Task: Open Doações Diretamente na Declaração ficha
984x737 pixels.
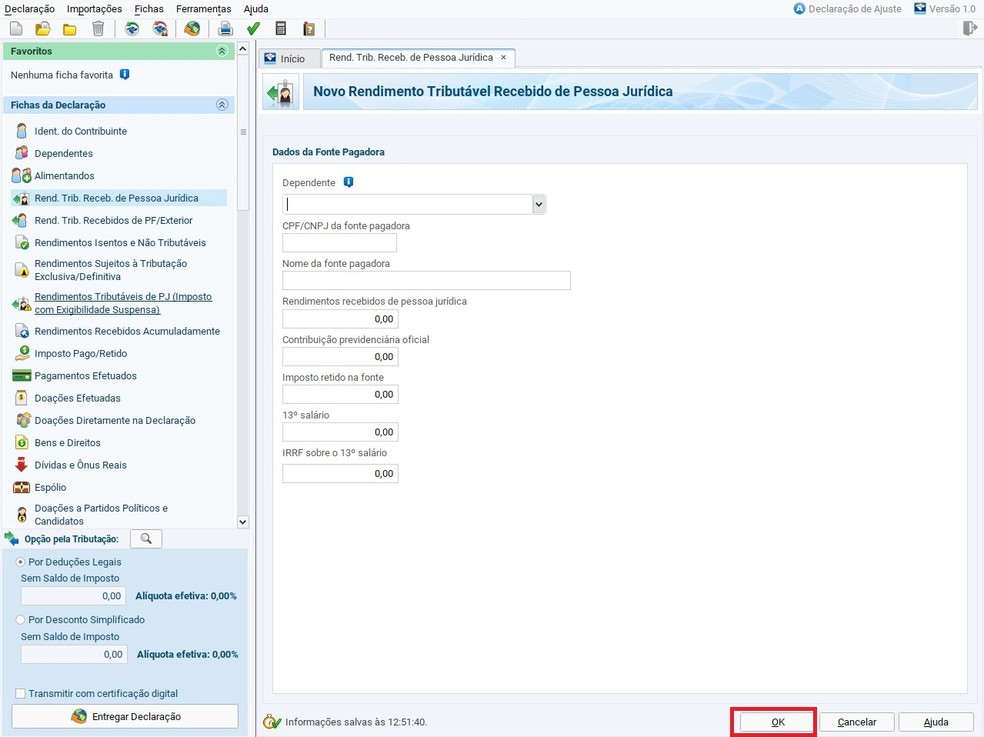Action: (x=115, y=420)
